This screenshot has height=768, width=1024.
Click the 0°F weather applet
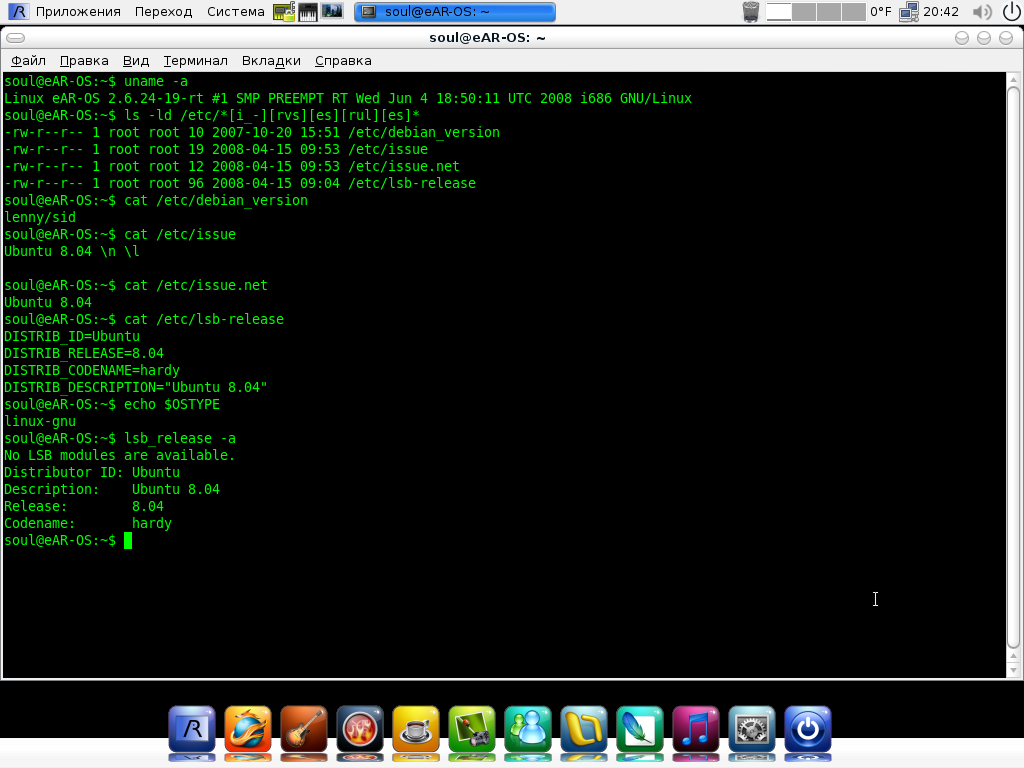tap(880, 12)
